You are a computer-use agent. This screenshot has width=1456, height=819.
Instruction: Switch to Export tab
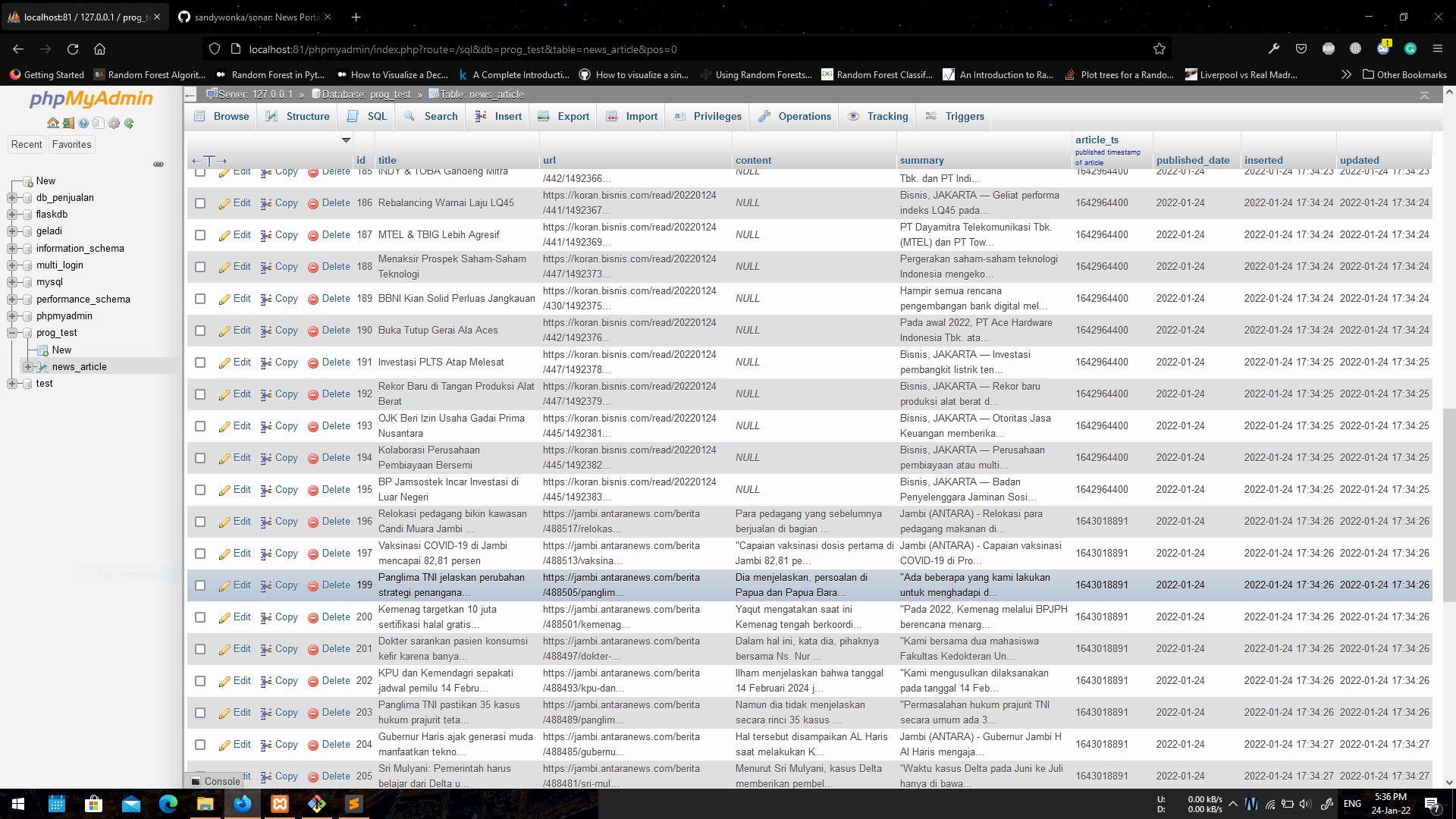pos(563,117)
